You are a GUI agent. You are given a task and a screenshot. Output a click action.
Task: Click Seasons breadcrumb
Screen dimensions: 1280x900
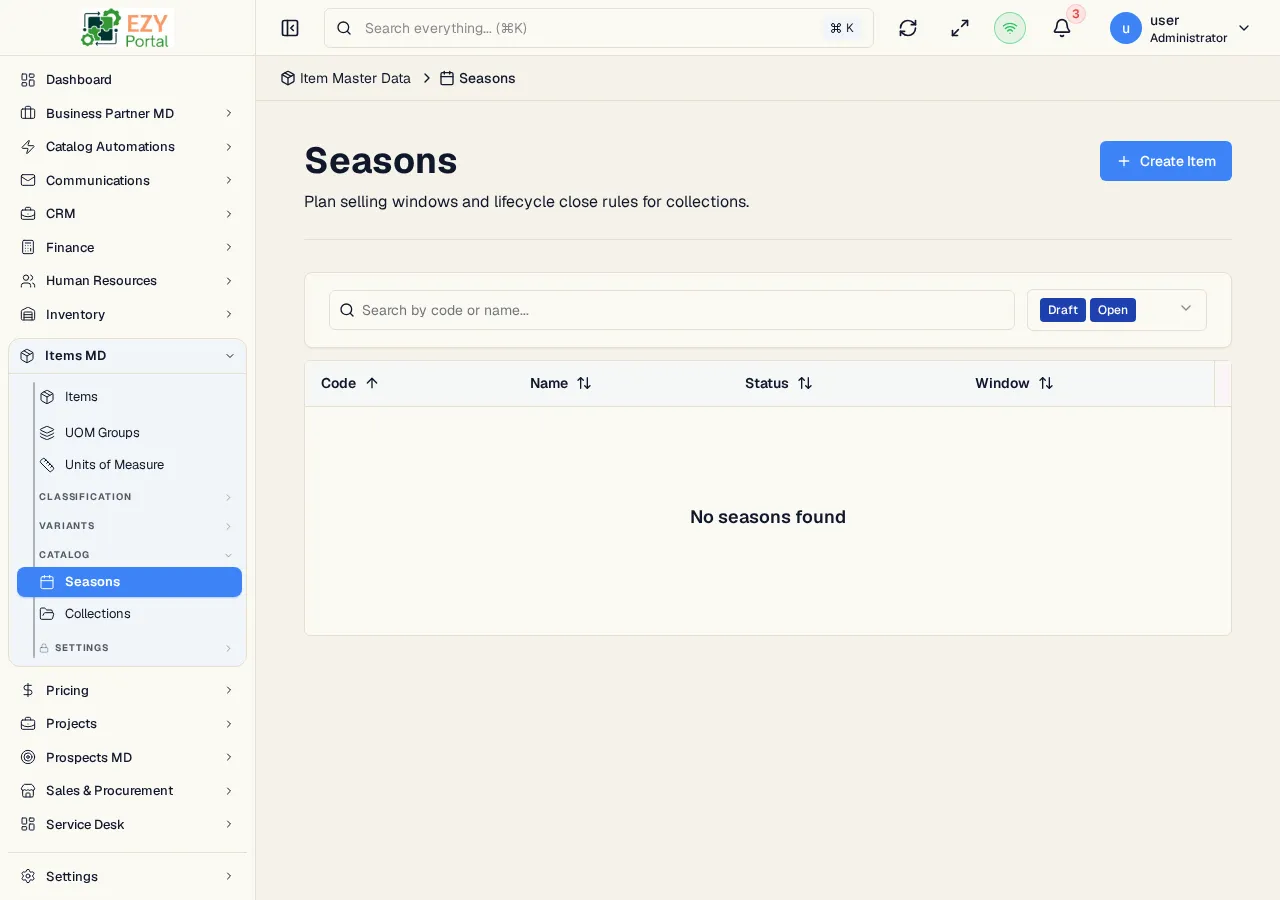[x=478, y=78]
